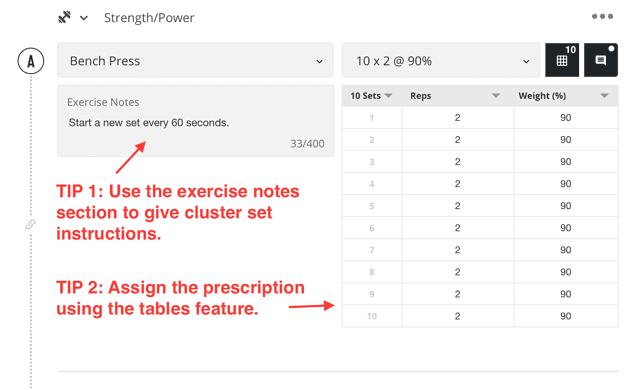Screen dimensions: 639x390
Task: Expand the Weight (%) column dropdown arrow
Action: tap(604, 96)
